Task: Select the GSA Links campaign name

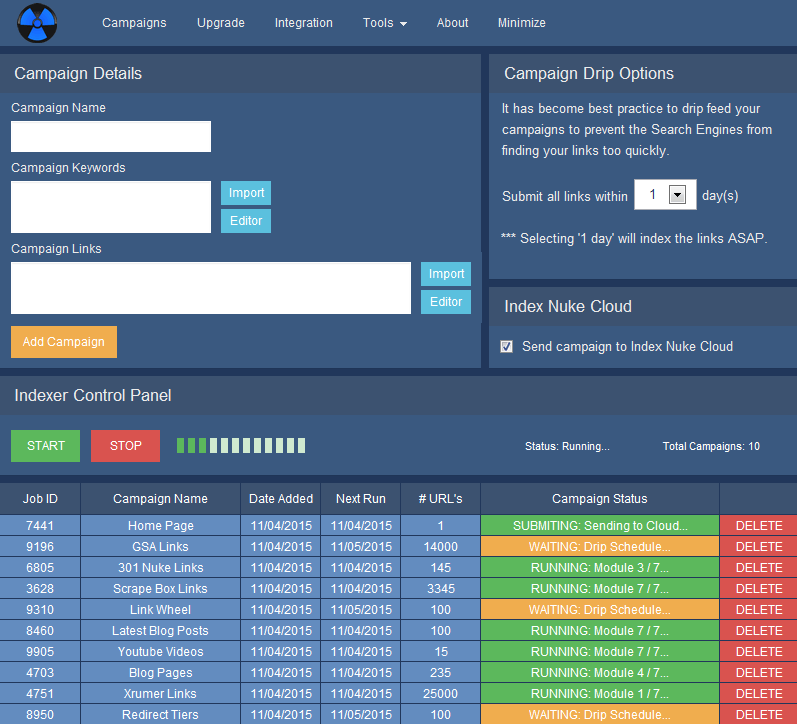Action: [161, 547]
